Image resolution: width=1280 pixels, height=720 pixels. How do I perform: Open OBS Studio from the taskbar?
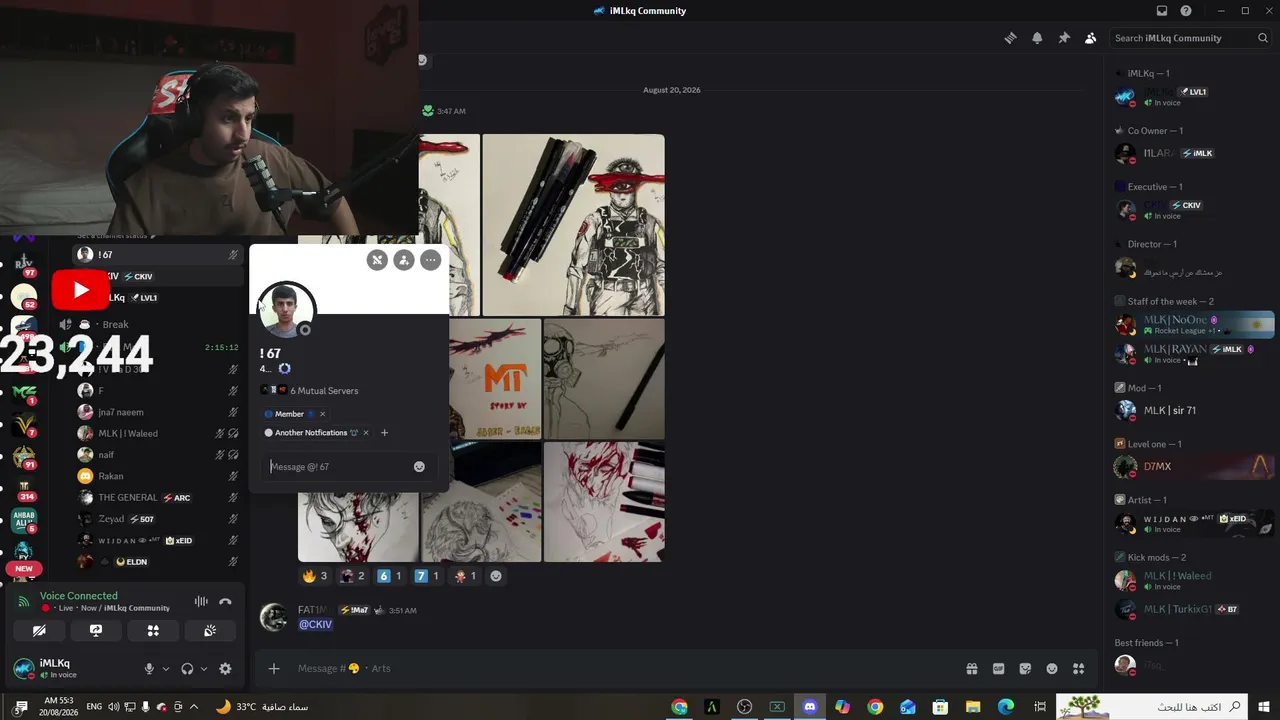(744, 707)
